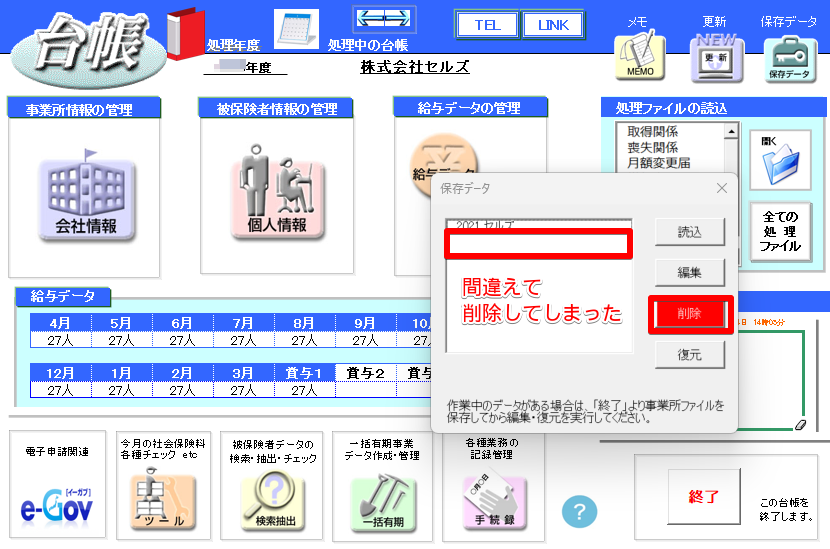Select 取得関係 in processing file list
This screenshot has height=549, width=830.
(652, 131)
